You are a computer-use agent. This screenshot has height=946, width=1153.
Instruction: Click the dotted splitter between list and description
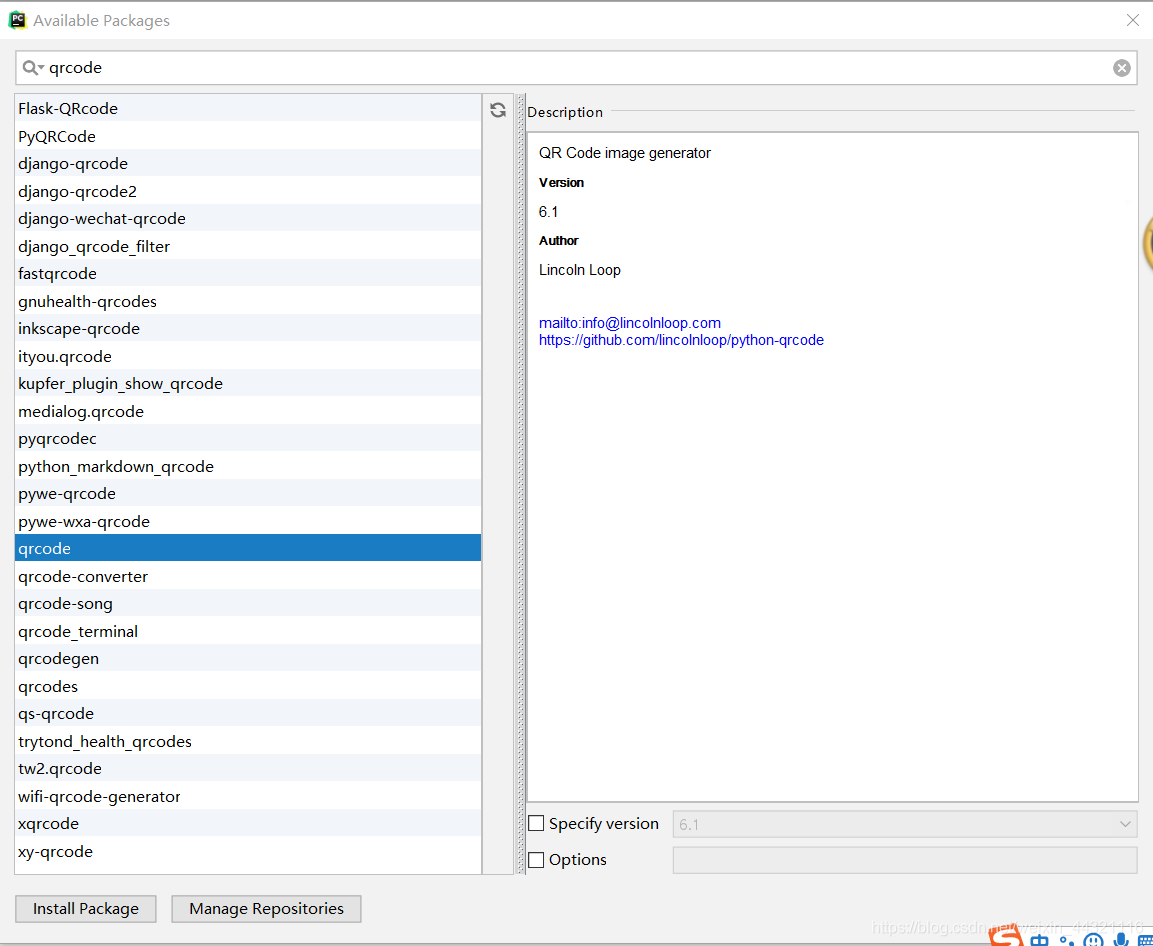click(521, 484)
